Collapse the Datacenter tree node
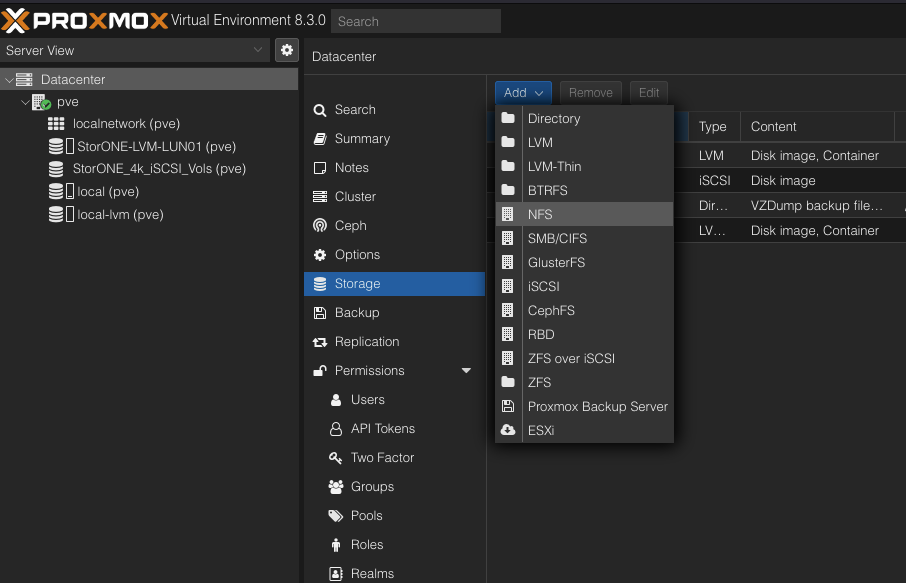 coord(9,80)
